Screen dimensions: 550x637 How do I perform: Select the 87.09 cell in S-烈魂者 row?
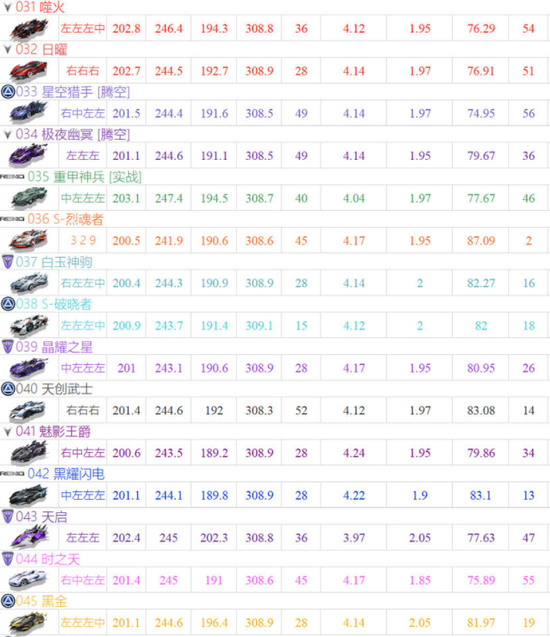pos(481,240)
